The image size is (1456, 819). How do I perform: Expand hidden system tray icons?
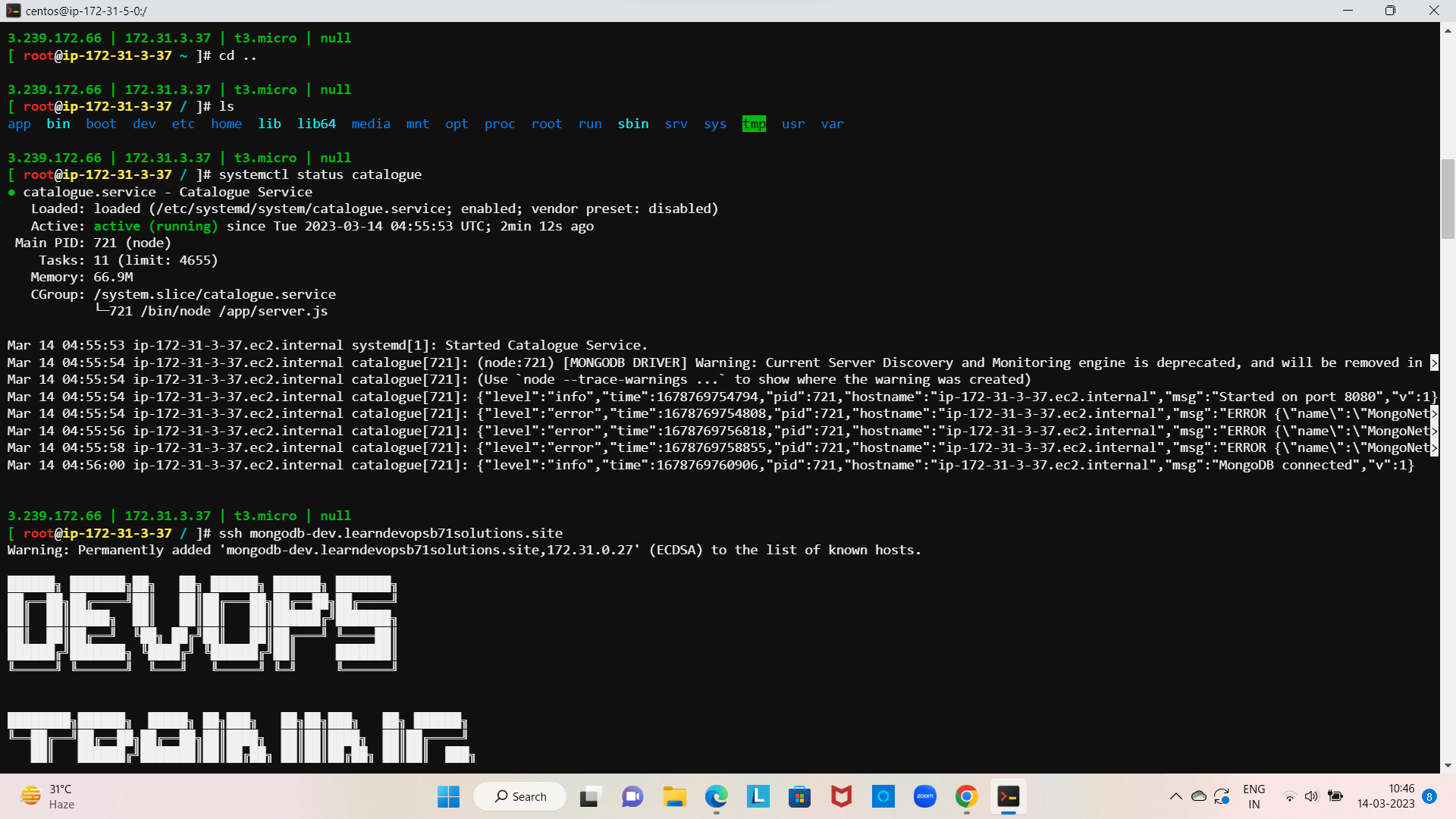click(x=1176, y=796)
